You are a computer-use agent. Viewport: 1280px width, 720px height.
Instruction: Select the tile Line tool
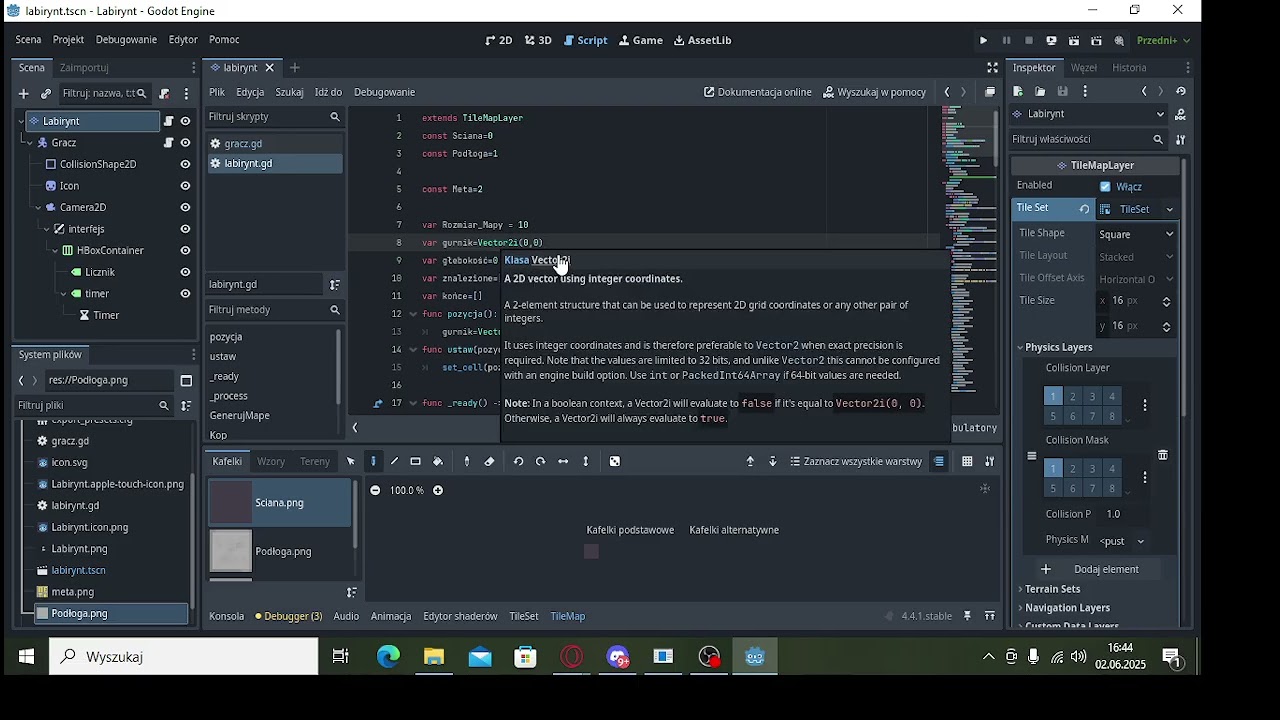tap(395, 462)
